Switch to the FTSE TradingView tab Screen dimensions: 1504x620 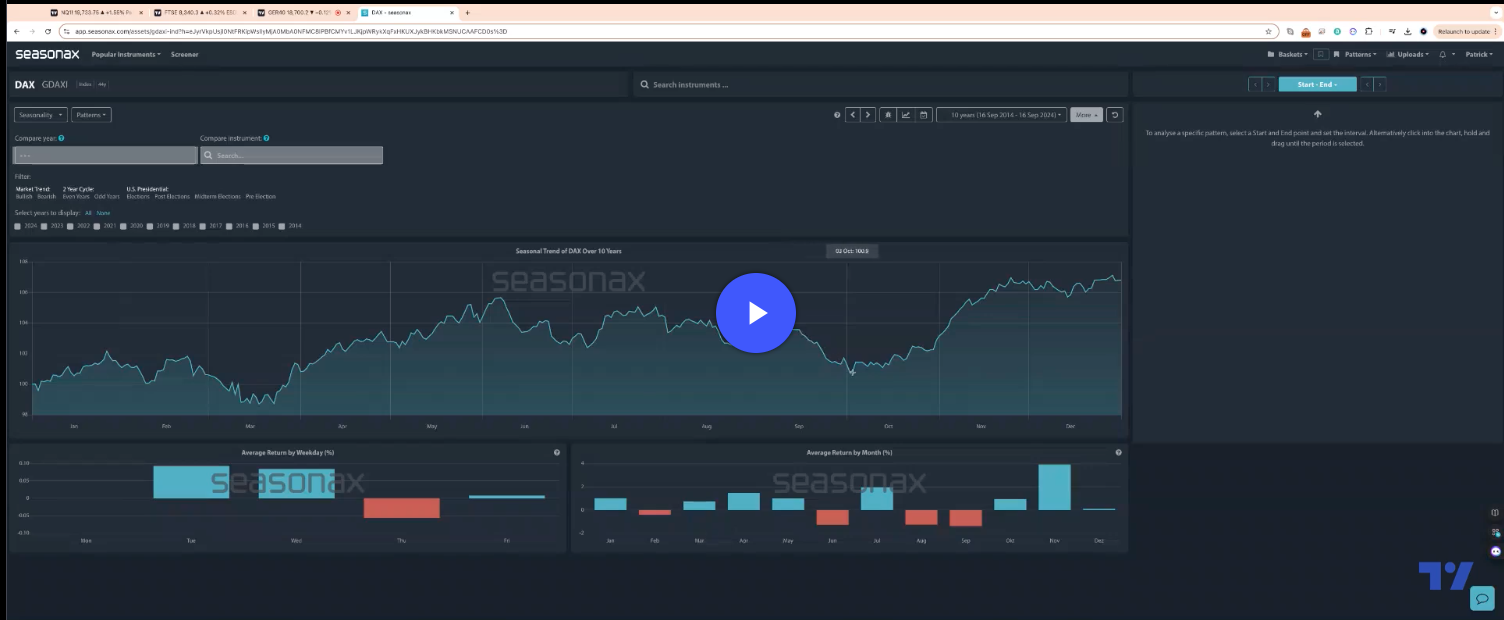pyautogui.click(x=200, y=13)
